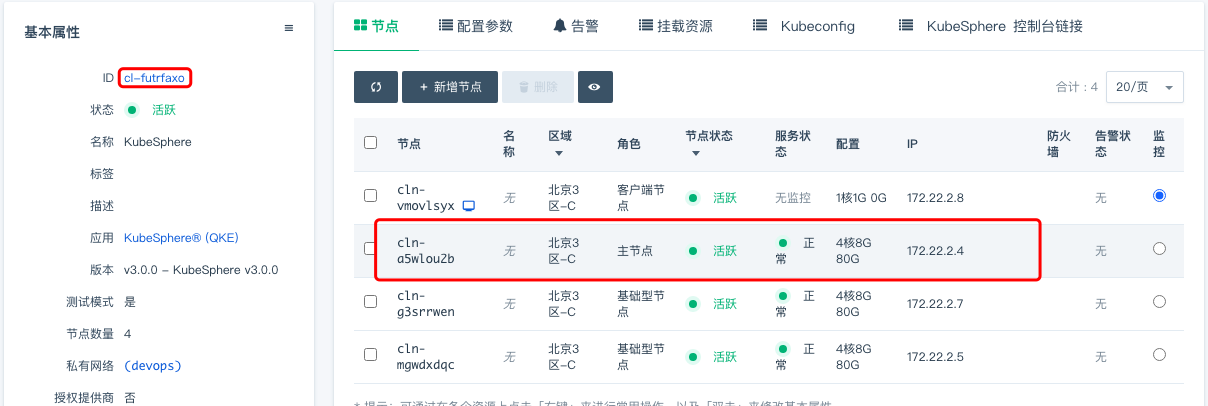Image resolution: width=1208 pixels, height=406 pixels.
Task: Click the VNC monitor icon beside cln-vmovlsyx
Action: (468, 206)
